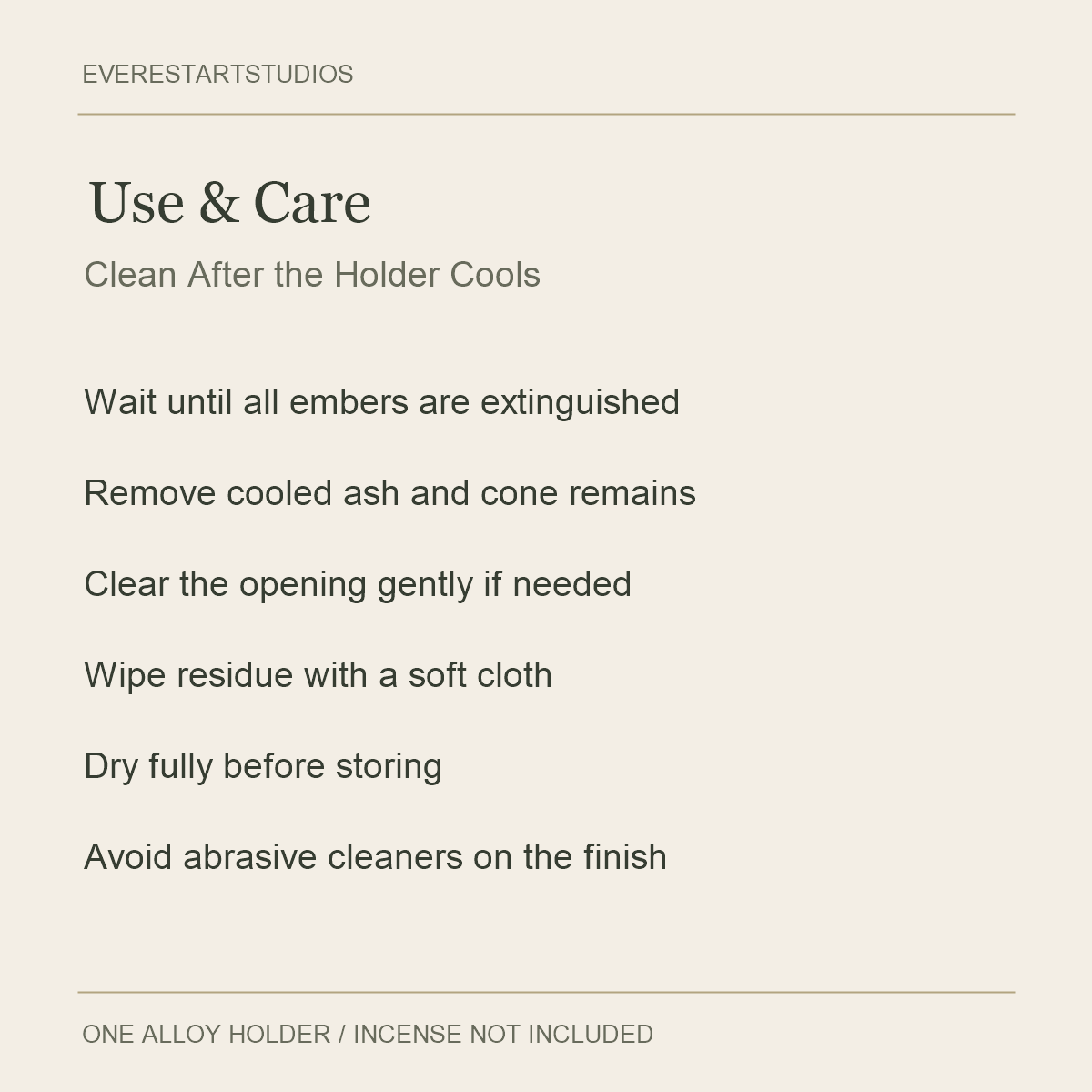Image resolution: width=1092 pixels, height=1092 pixels.
Task: Click the bottom horizontal divider line
Action: tap(546, 992)
